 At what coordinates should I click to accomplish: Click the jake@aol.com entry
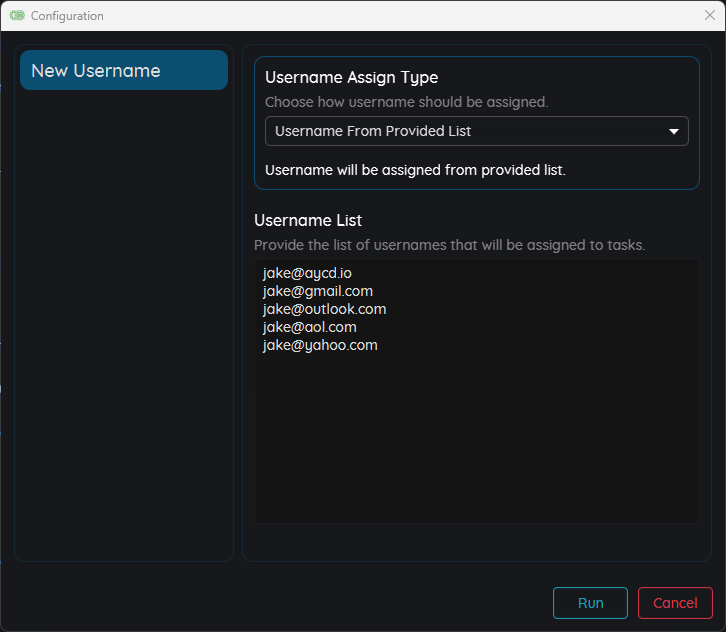pos(309,327)
